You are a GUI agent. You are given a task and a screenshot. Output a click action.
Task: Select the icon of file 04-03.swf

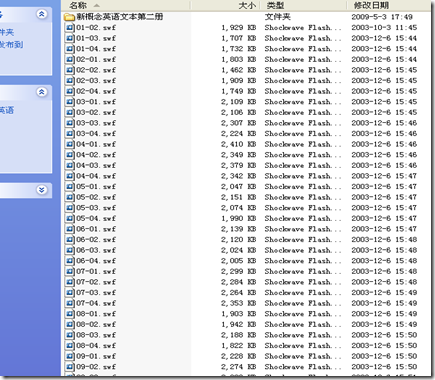[x=69, y=166]
